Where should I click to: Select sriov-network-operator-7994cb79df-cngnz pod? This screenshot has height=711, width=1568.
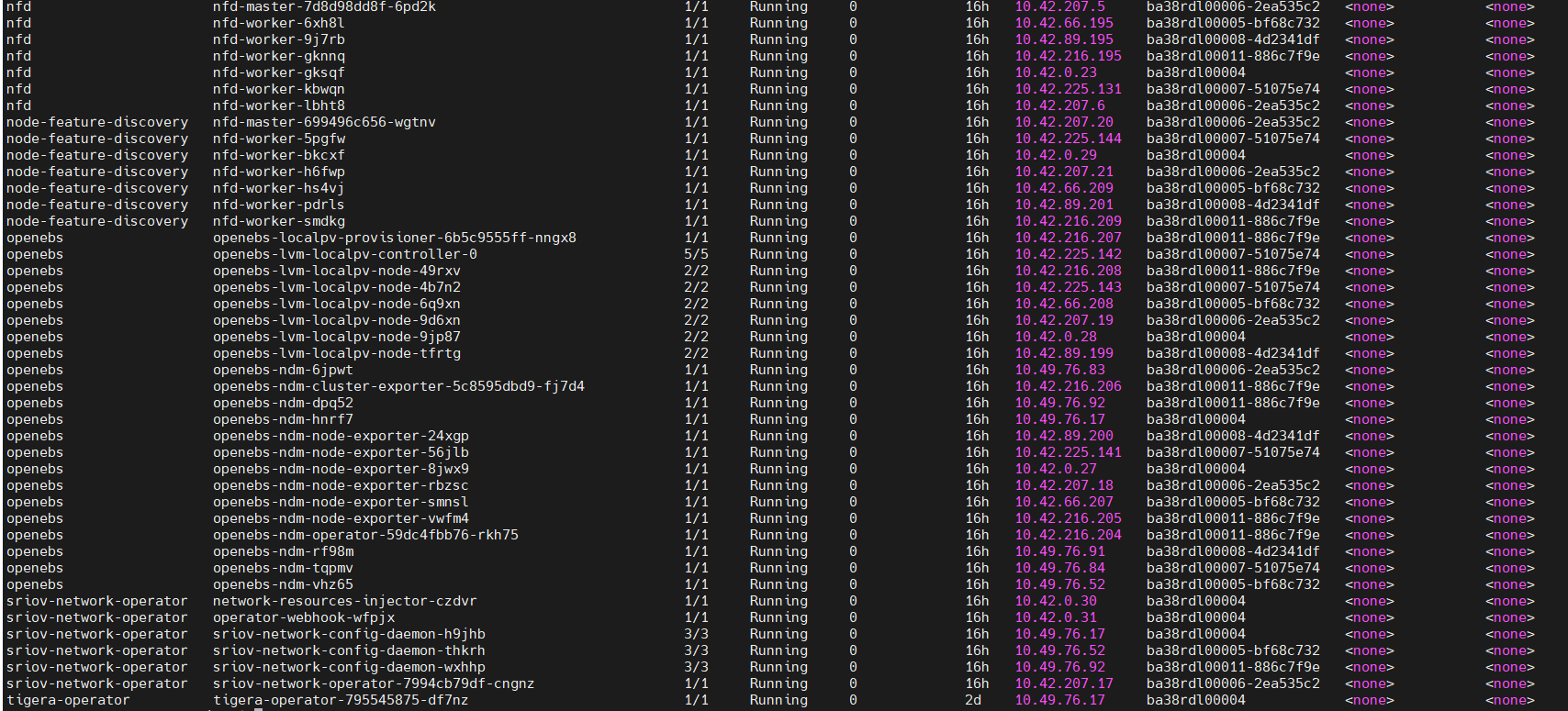(x=374, y=683)
